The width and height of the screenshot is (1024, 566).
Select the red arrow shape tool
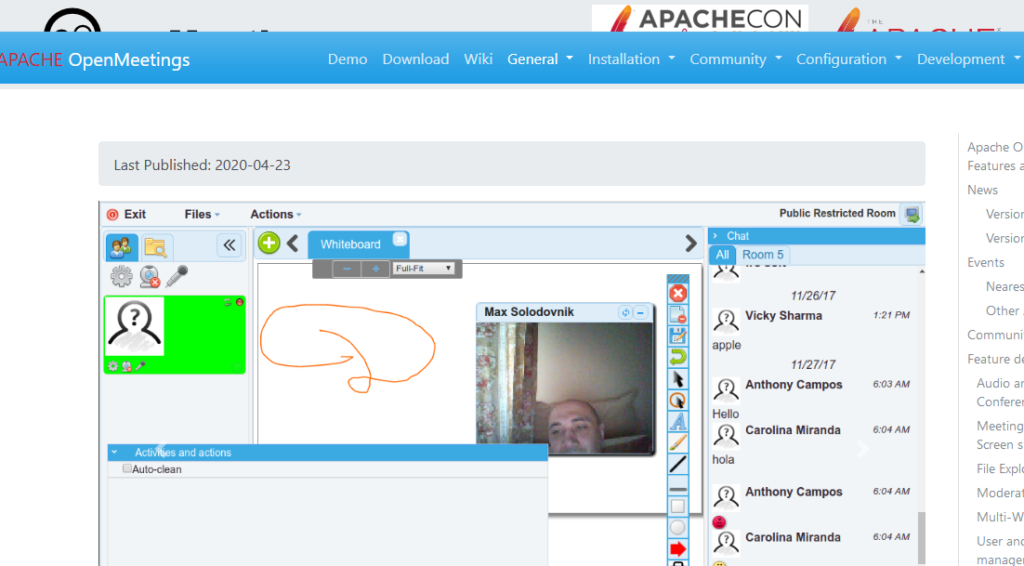(x=678, y=549)
